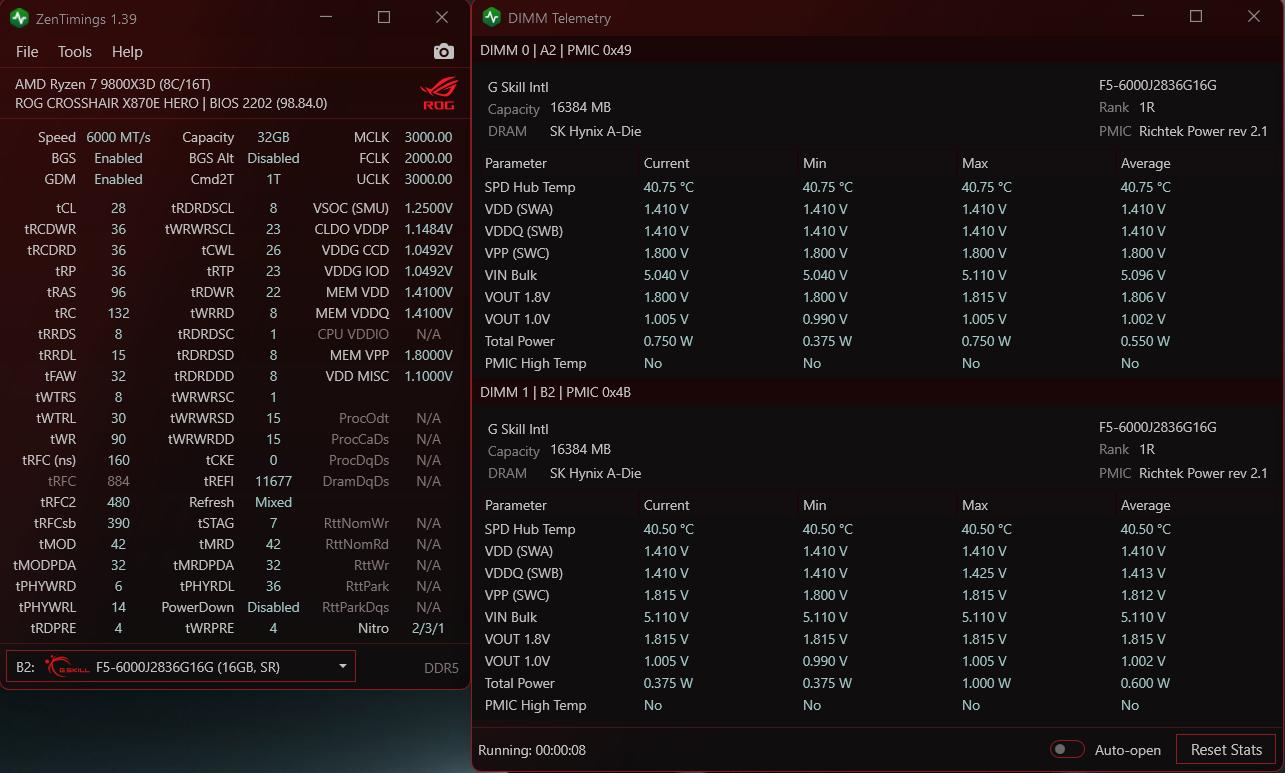
Task: Click the Speed value 6000 MT/s
Action: [x=118, y=137]
